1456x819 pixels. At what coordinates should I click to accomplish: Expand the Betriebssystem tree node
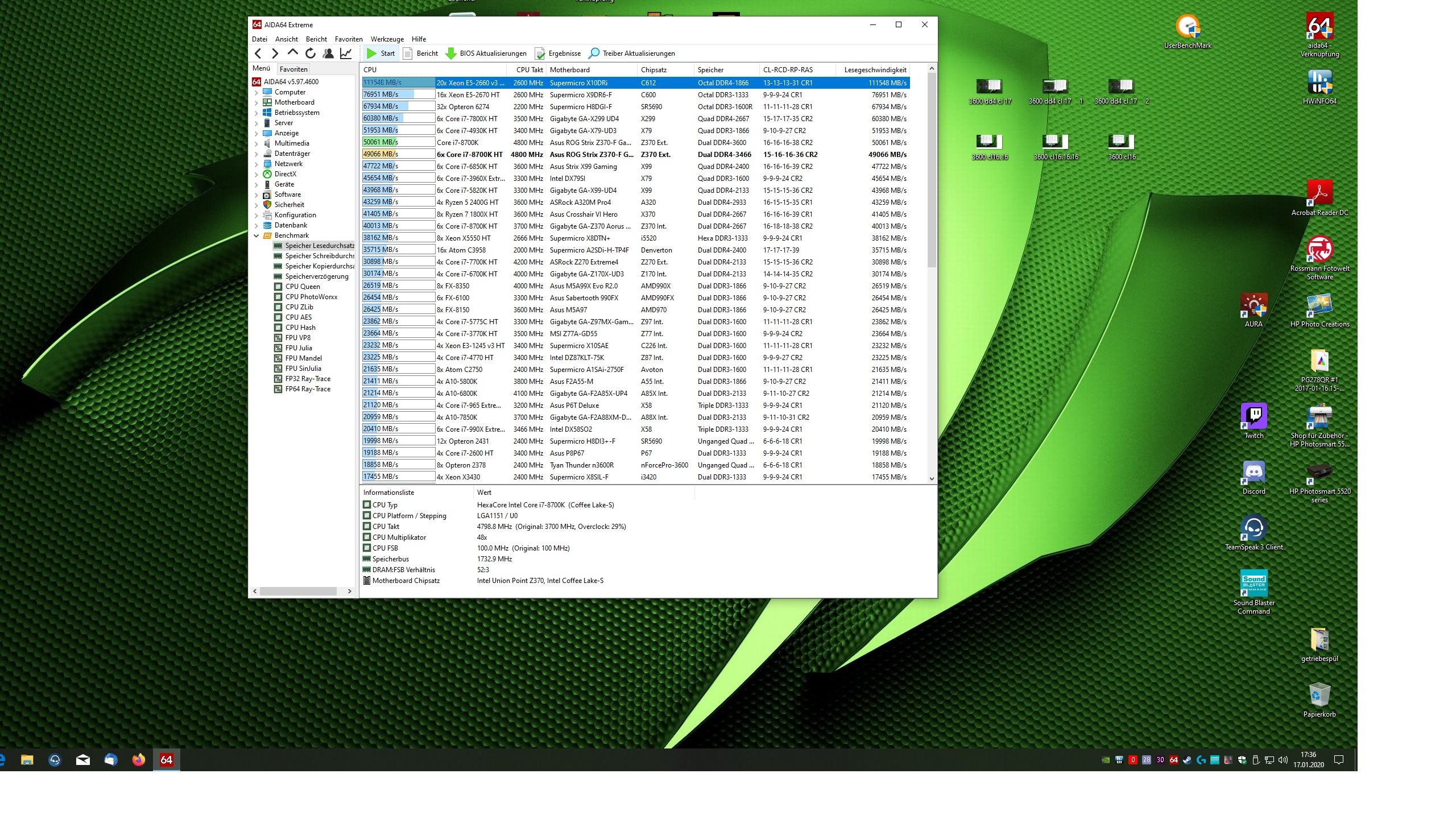(256, 113)
